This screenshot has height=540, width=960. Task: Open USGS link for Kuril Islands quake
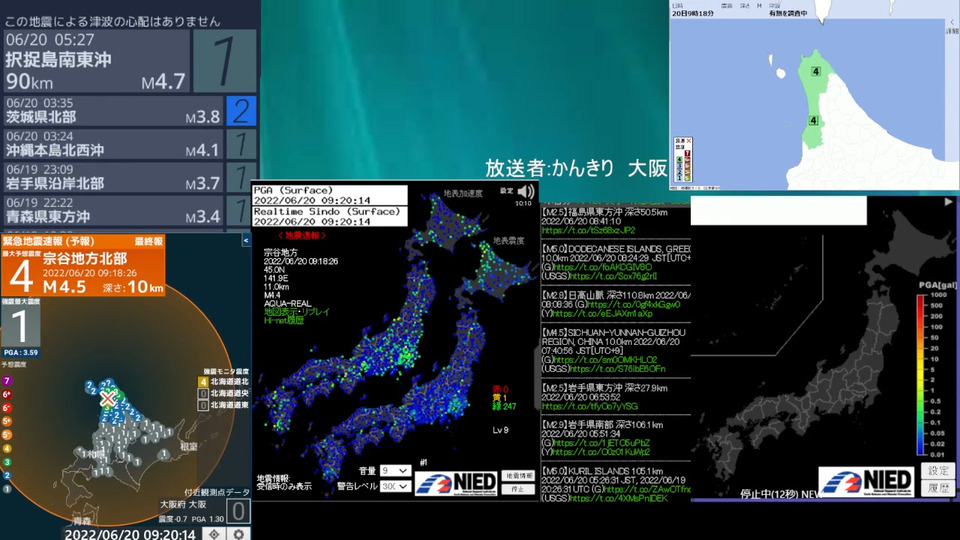pyautogui.click(x=618, y=498)
